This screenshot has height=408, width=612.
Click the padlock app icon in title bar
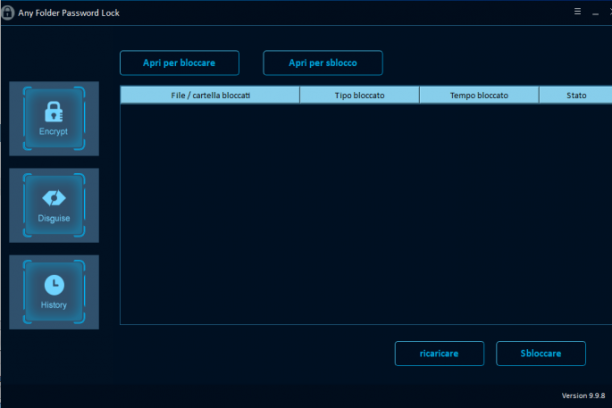tap(7, 12)
